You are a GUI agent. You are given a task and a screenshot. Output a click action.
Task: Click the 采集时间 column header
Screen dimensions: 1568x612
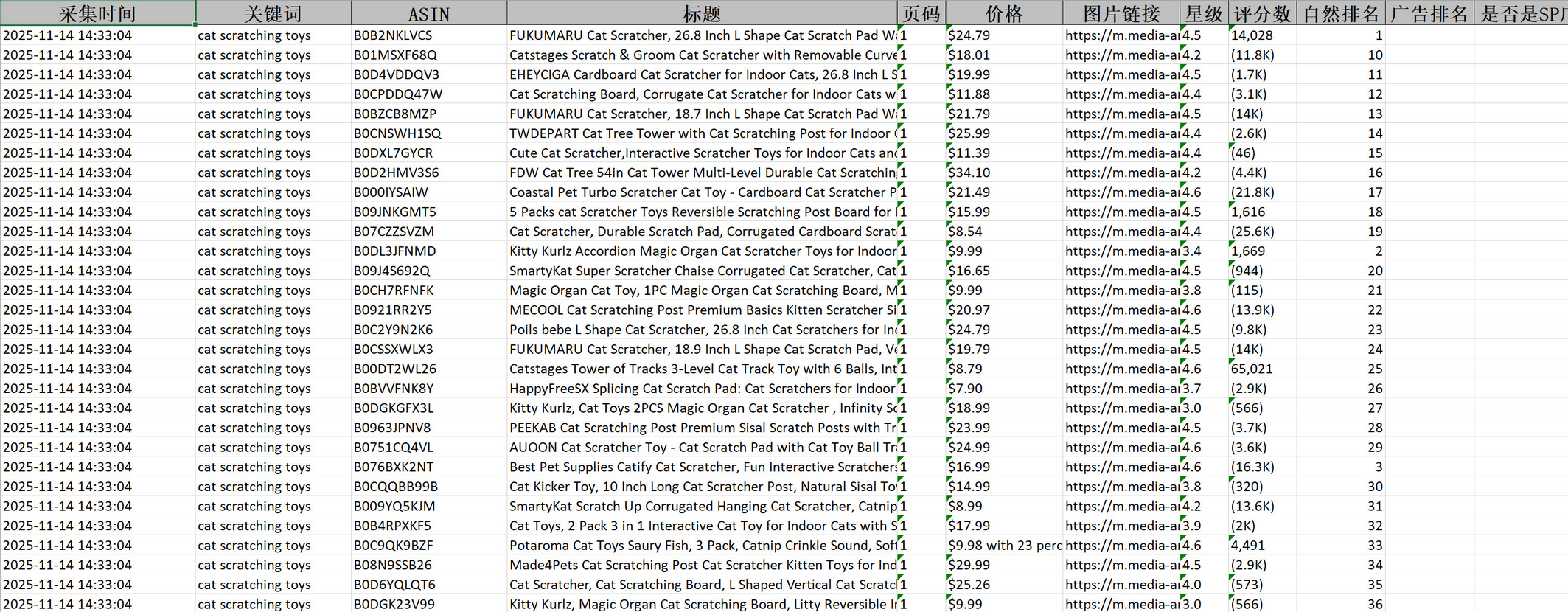[x=97, y=13]
